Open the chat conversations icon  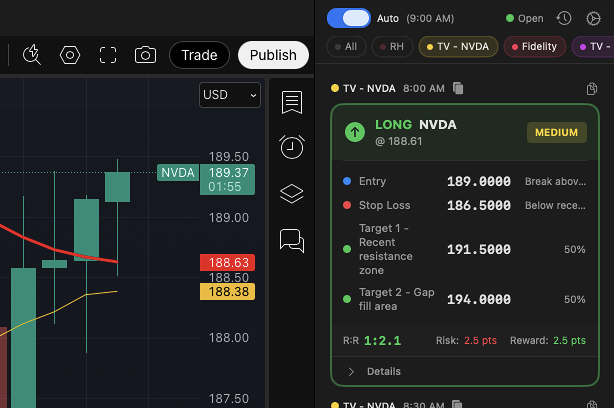tap(292, 240)
